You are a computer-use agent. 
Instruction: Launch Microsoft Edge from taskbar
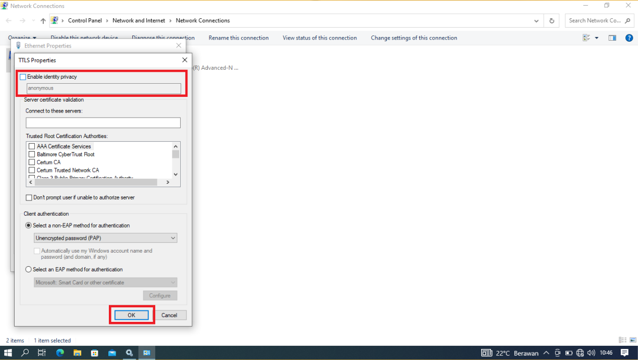[60, 353]
